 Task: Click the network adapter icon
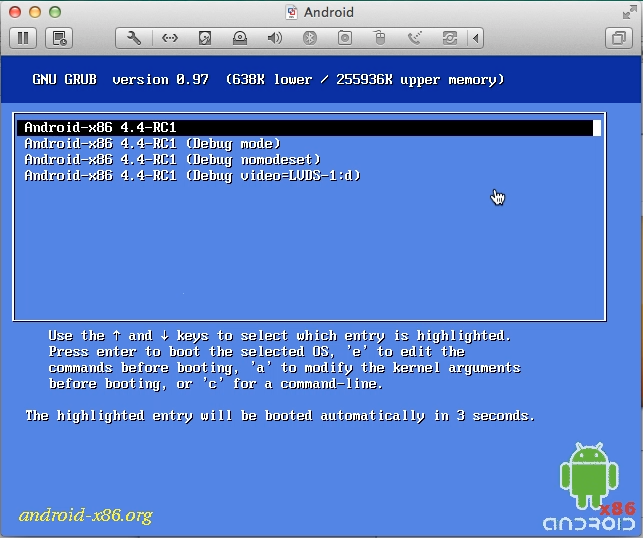[169, 38]
